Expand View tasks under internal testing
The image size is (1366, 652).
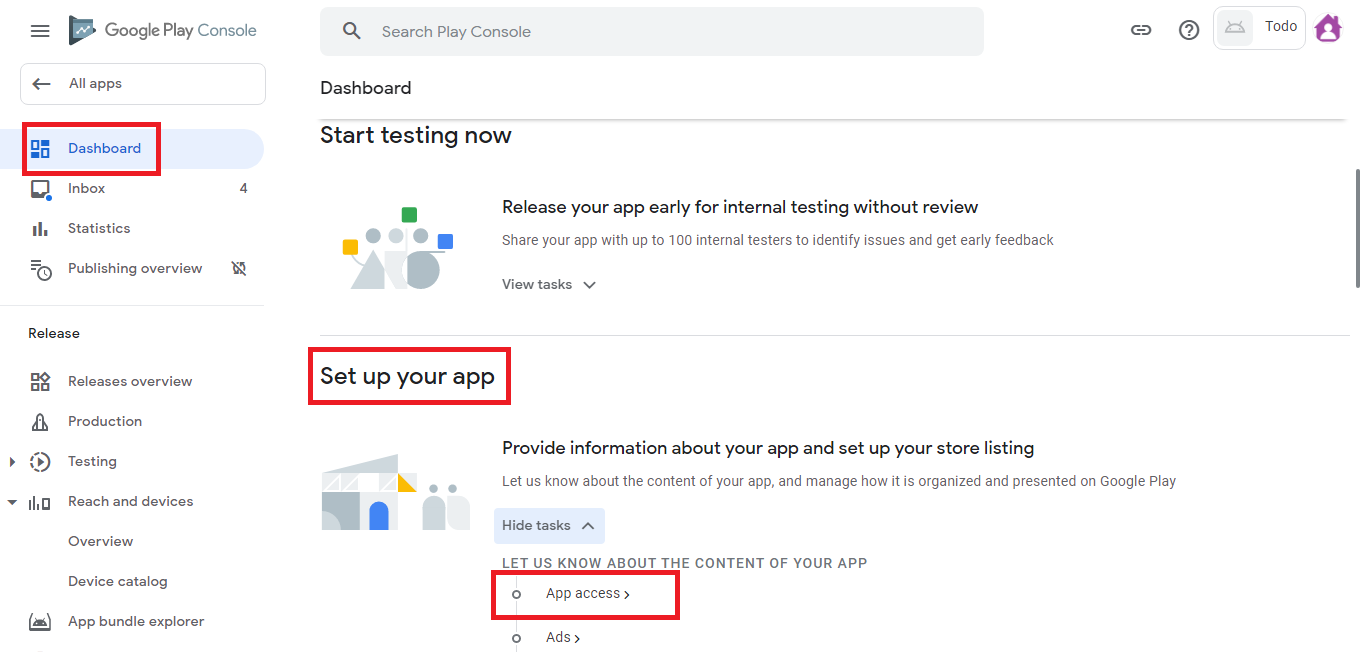[549, 285]
